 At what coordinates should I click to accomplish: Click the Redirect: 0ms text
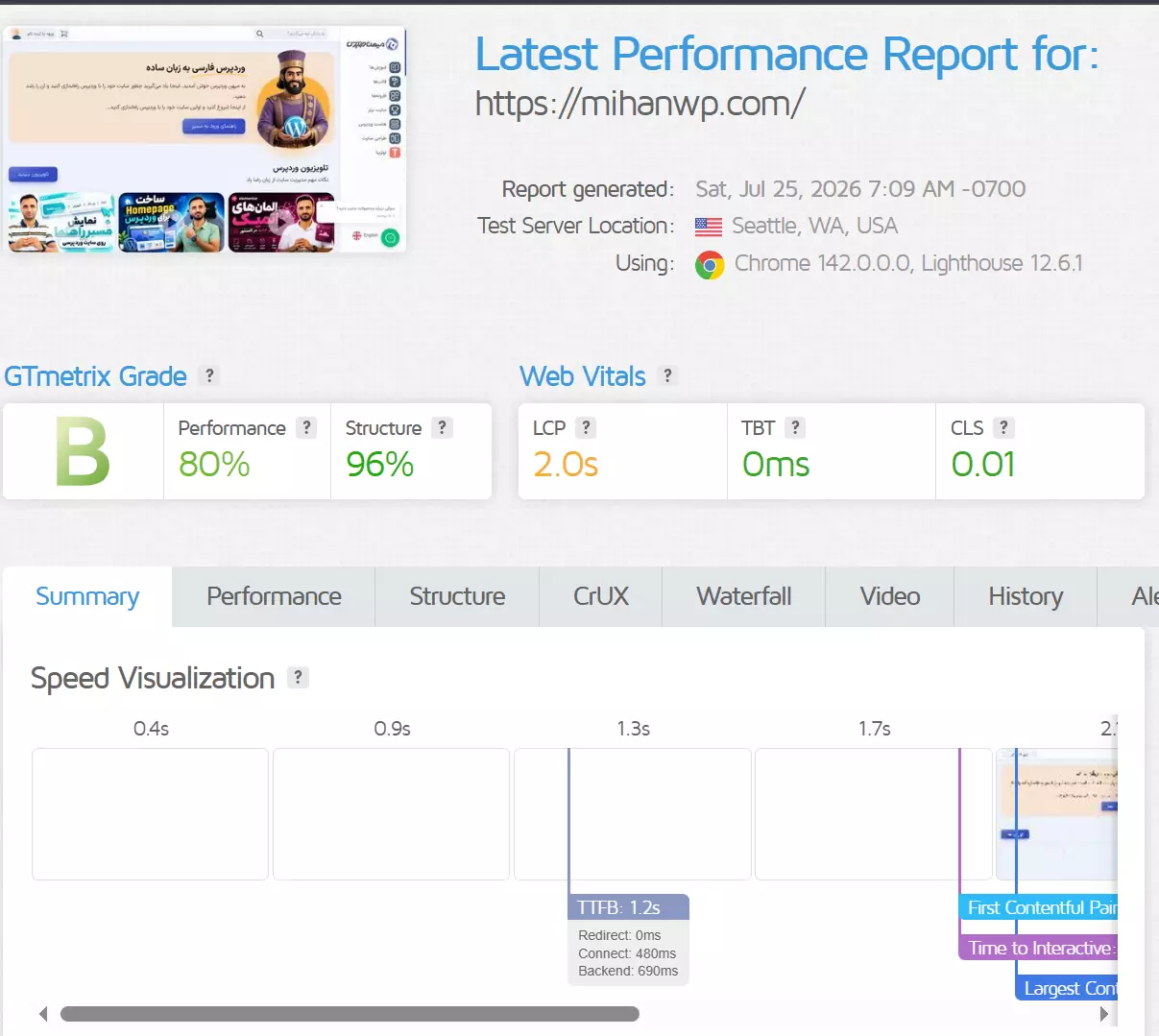click(x=619, y=935)
